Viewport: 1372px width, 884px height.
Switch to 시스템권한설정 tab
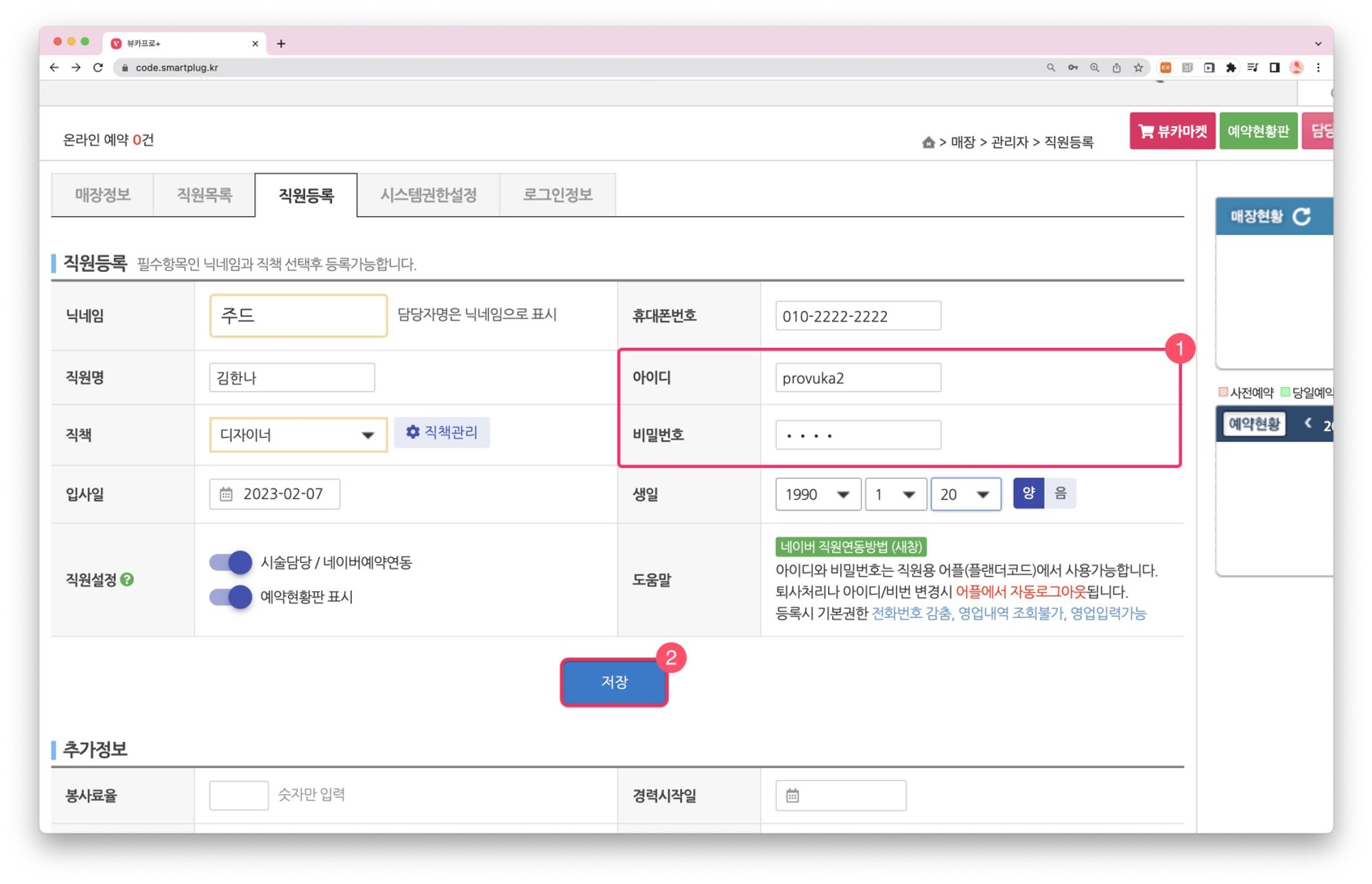point(428,195)
